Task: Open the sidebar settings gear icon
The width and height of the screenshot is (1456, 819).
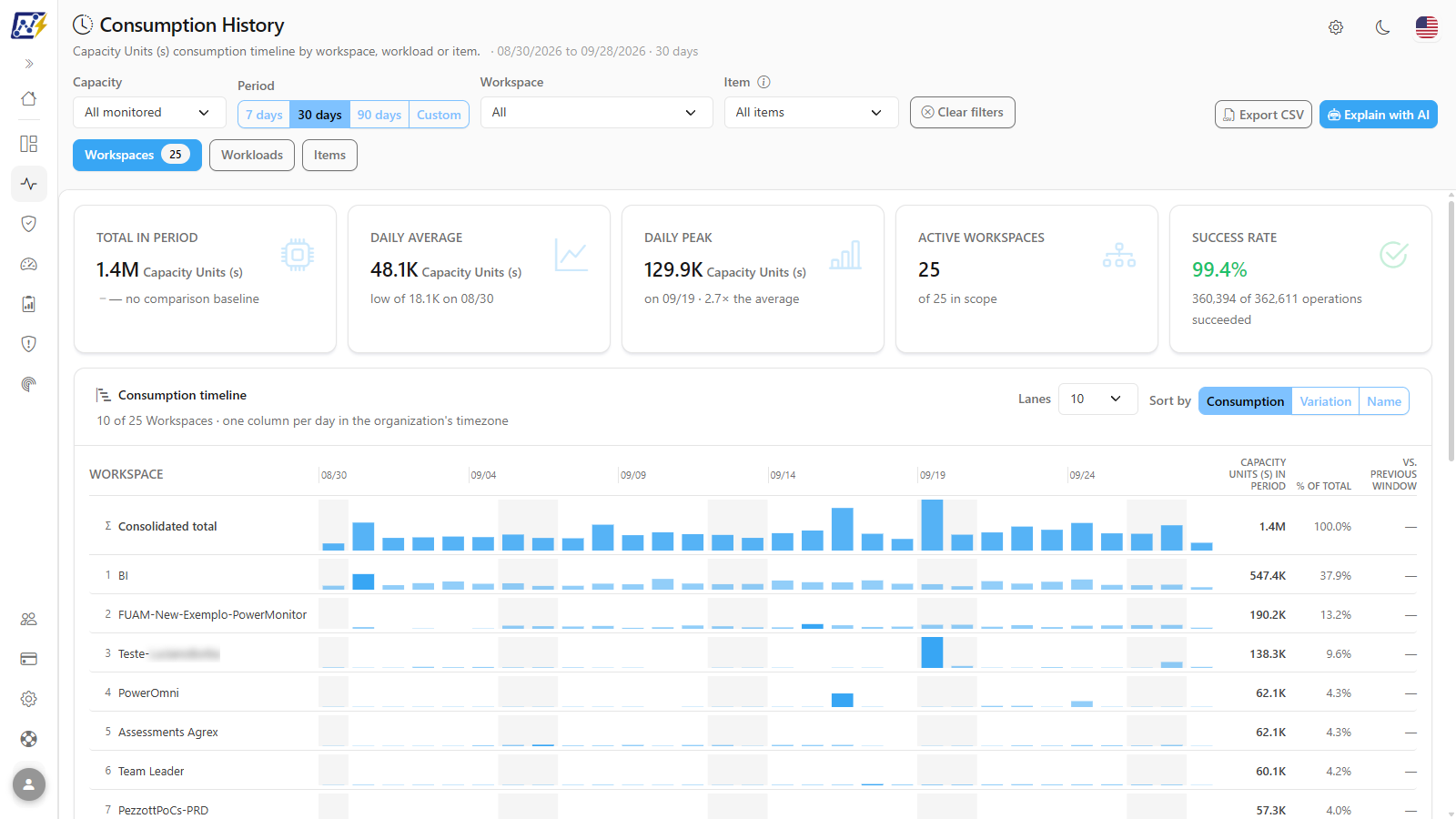Action: 29,699
